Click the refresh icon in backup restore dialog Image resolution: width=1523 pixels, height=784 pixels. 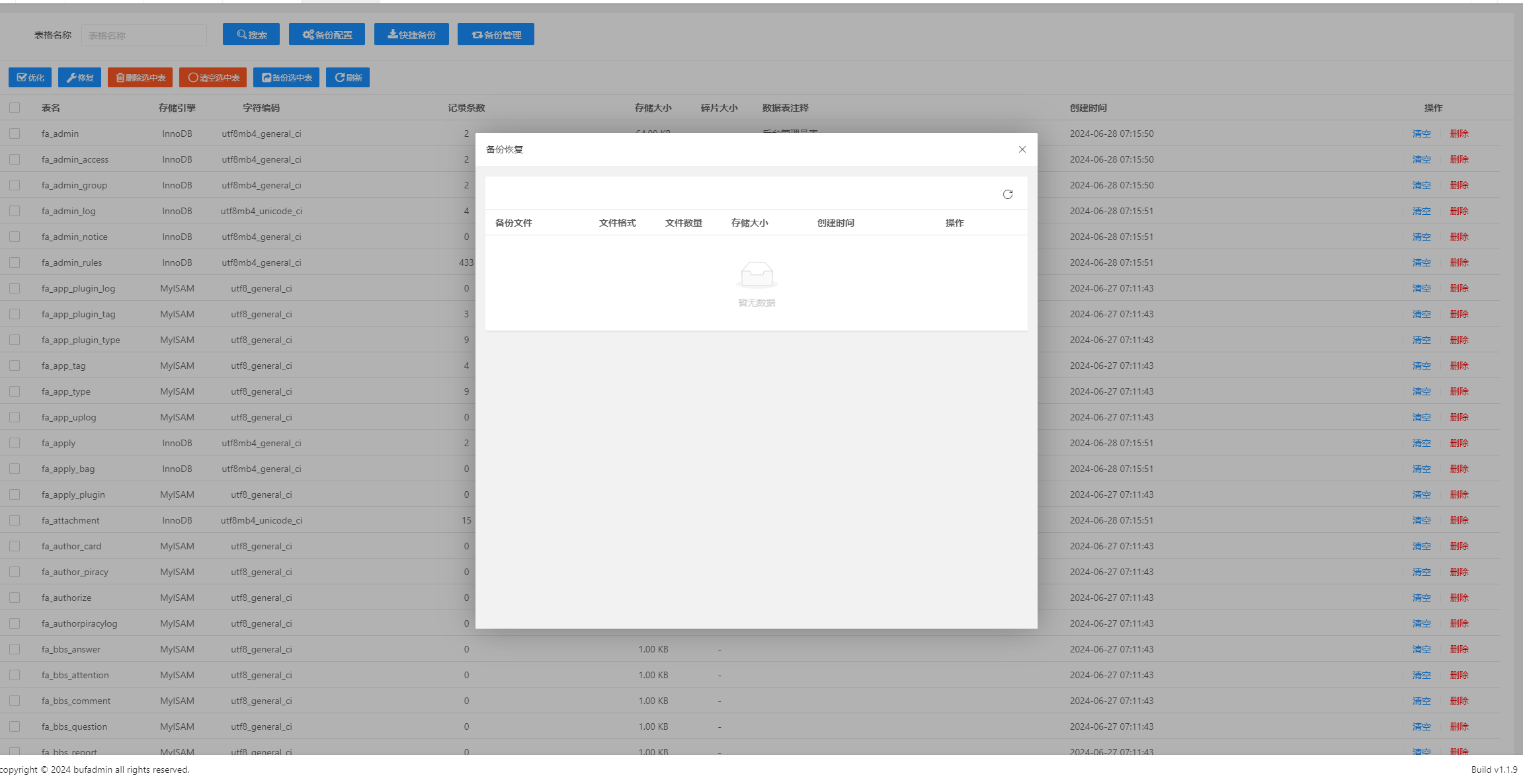pos(1007,194)
